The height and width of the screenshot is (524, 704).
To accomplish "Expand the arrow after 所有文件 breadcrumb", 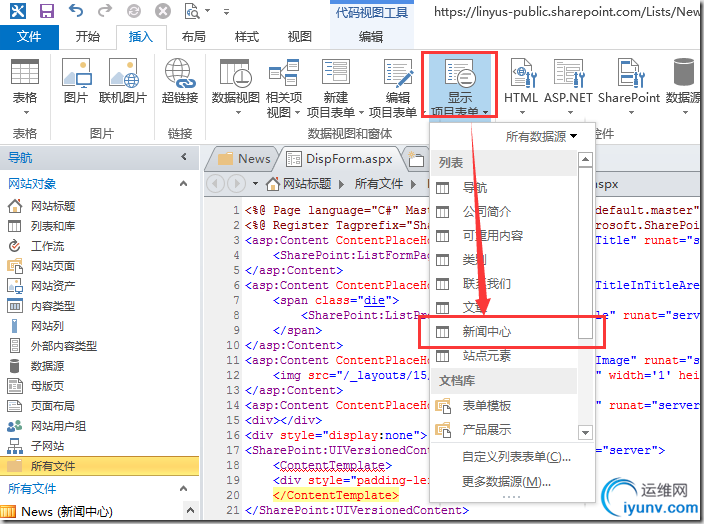I will (413, 184).
